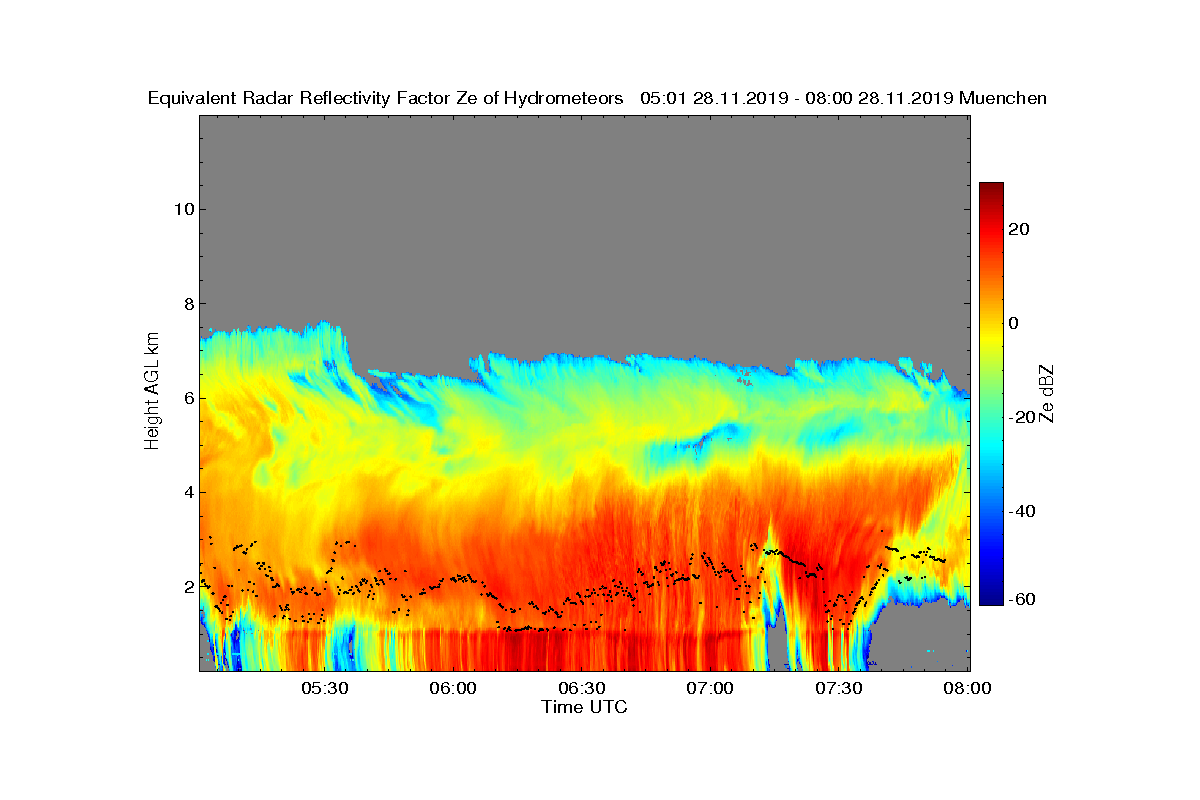Click the 07:30 time tick label
The width and height of the screenshot is (1200, 800).
[840, 689]
